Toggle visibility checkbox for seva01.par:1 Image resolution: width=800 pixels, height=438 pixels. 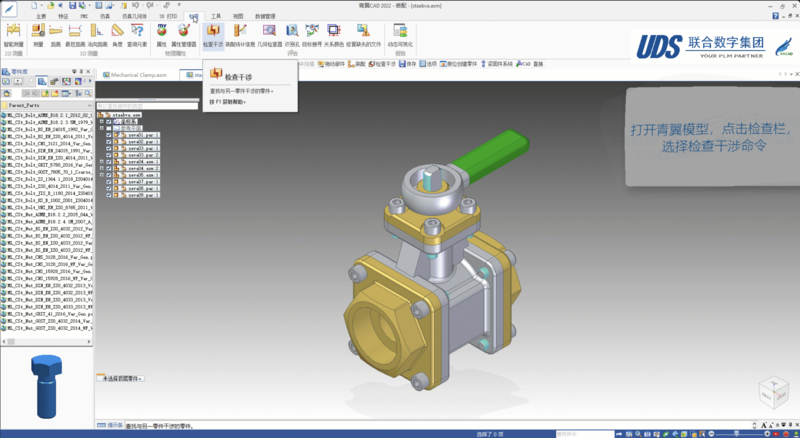tap(109, 135)
